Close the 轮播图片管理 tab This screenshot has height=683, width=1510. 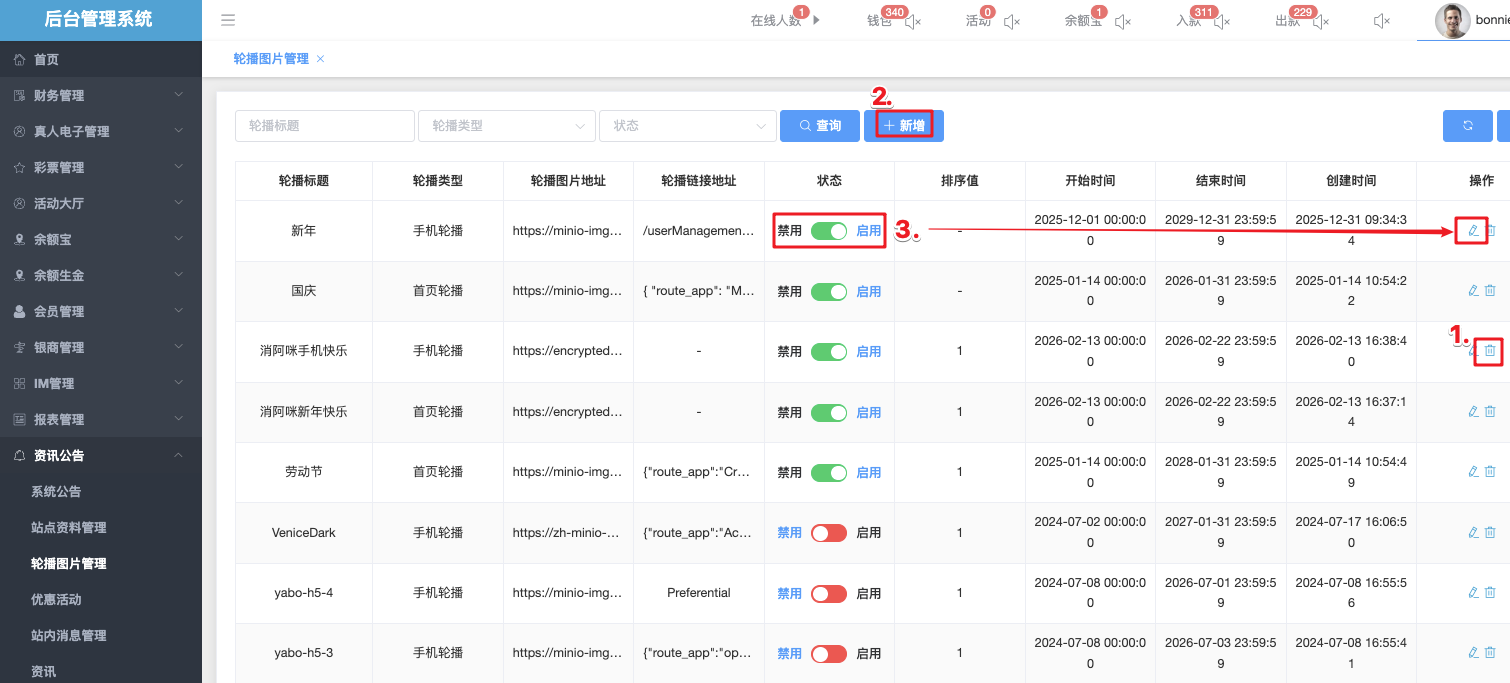point(320,59)
